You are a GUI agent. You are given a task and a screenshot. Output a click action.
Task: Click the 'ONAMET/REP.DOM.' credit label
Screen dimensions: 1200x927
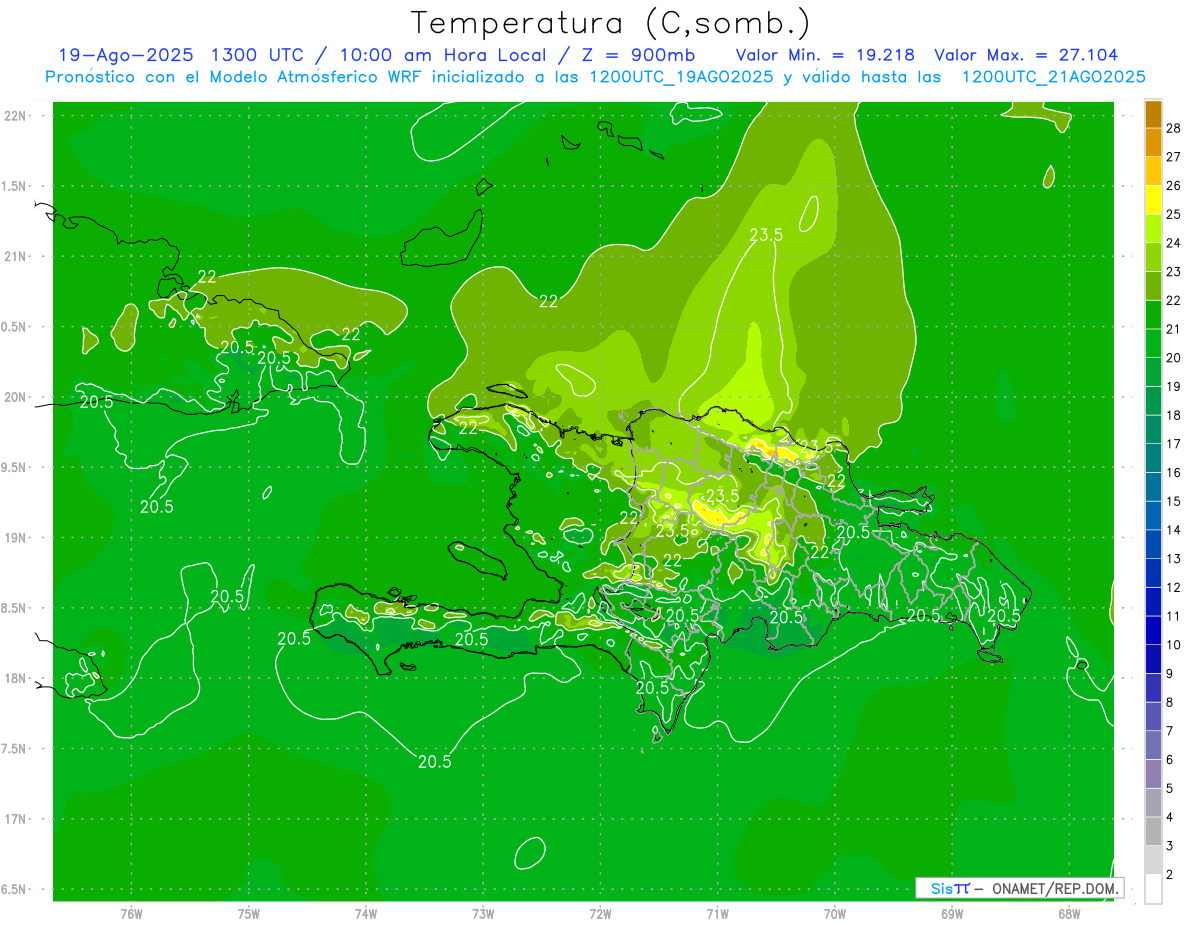1054,888
